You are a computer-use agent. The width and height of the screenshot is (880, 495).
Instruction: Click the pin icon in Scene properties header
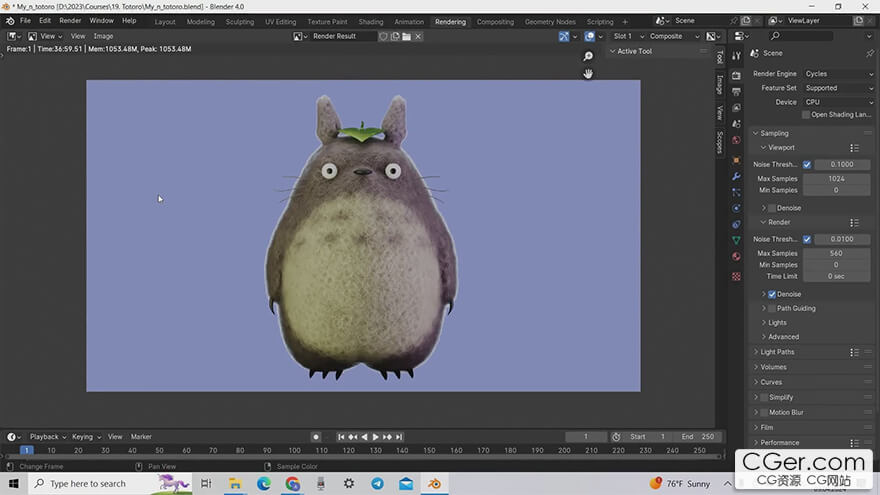(869, 53)
